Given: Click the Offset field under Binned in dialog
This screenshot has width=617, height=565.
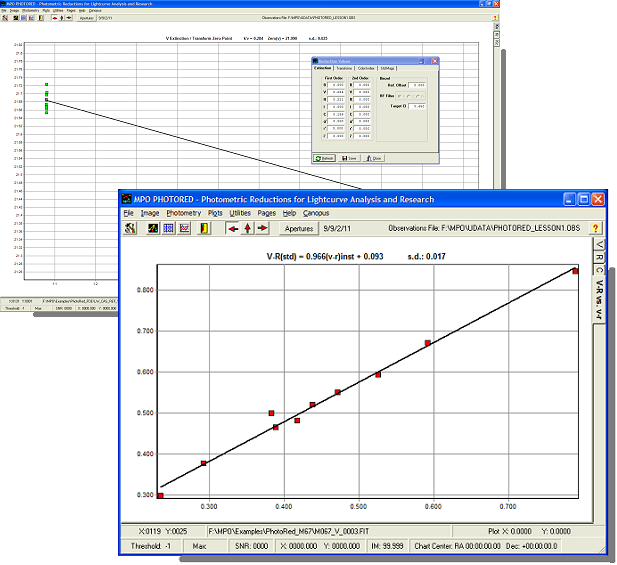Looking at the screenshot, I should coord(417,85).
